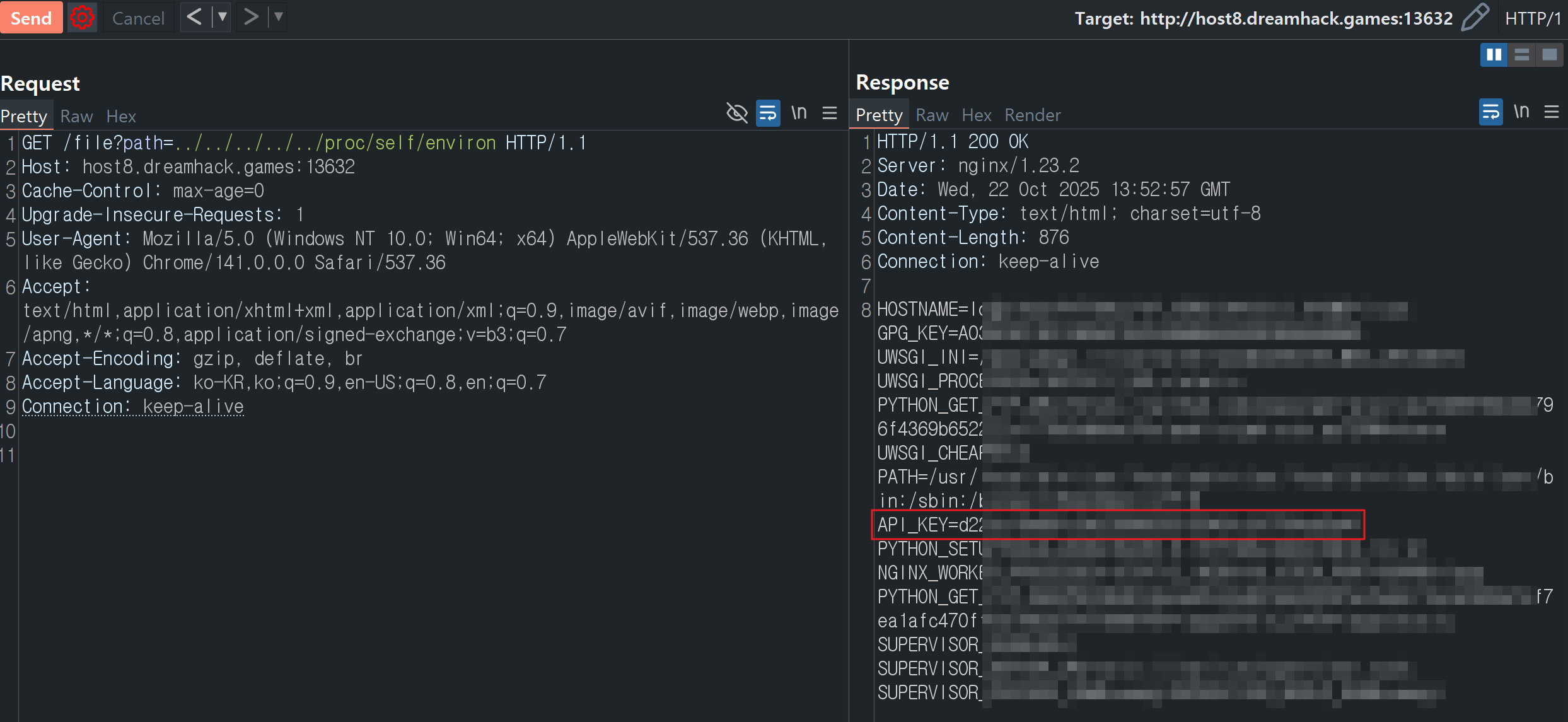Expand forward history dropdown arrow
Screen dimensions: 1568x722
[x=278, y=17]
